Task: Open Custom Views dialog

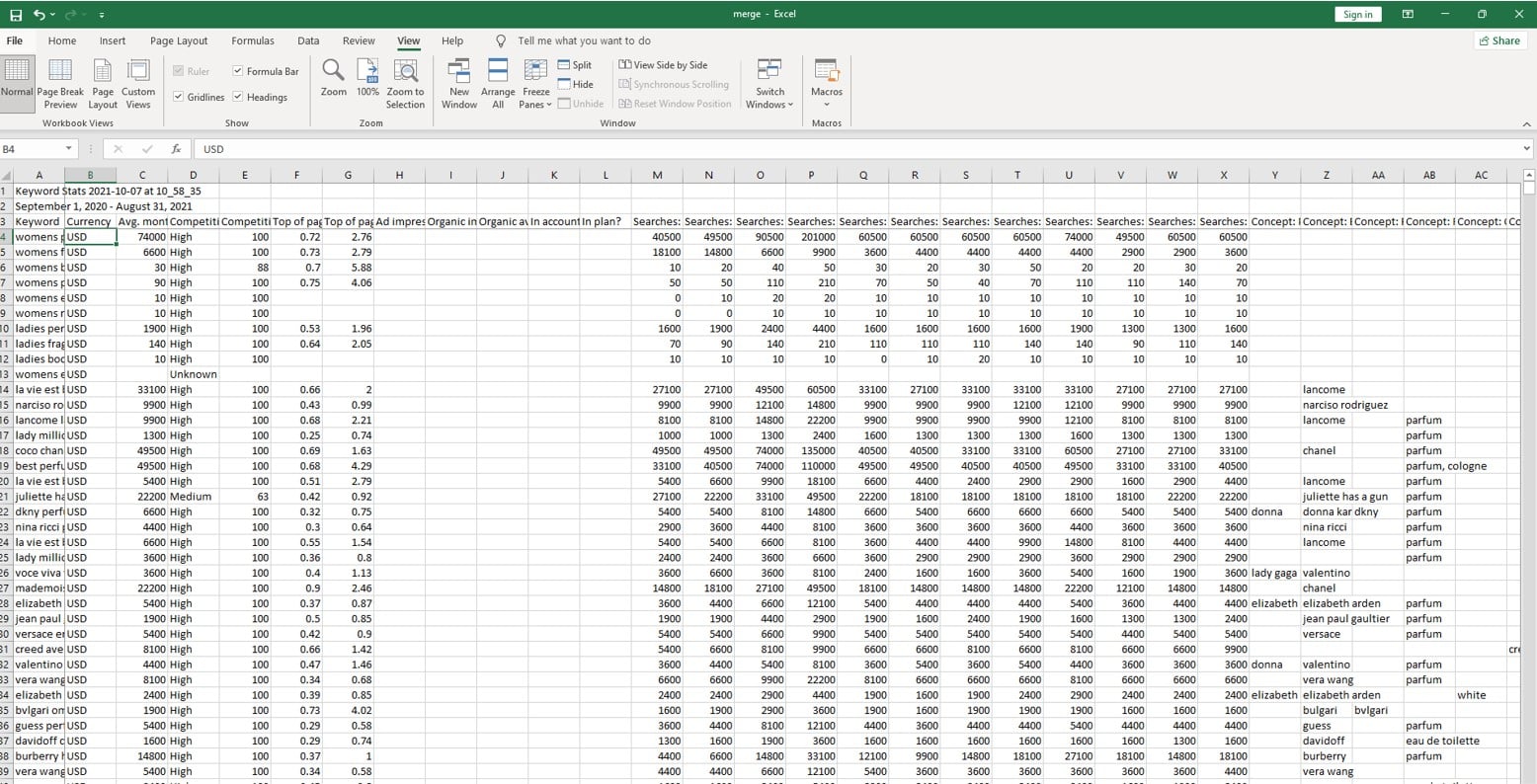Action: tap(138, 83)
